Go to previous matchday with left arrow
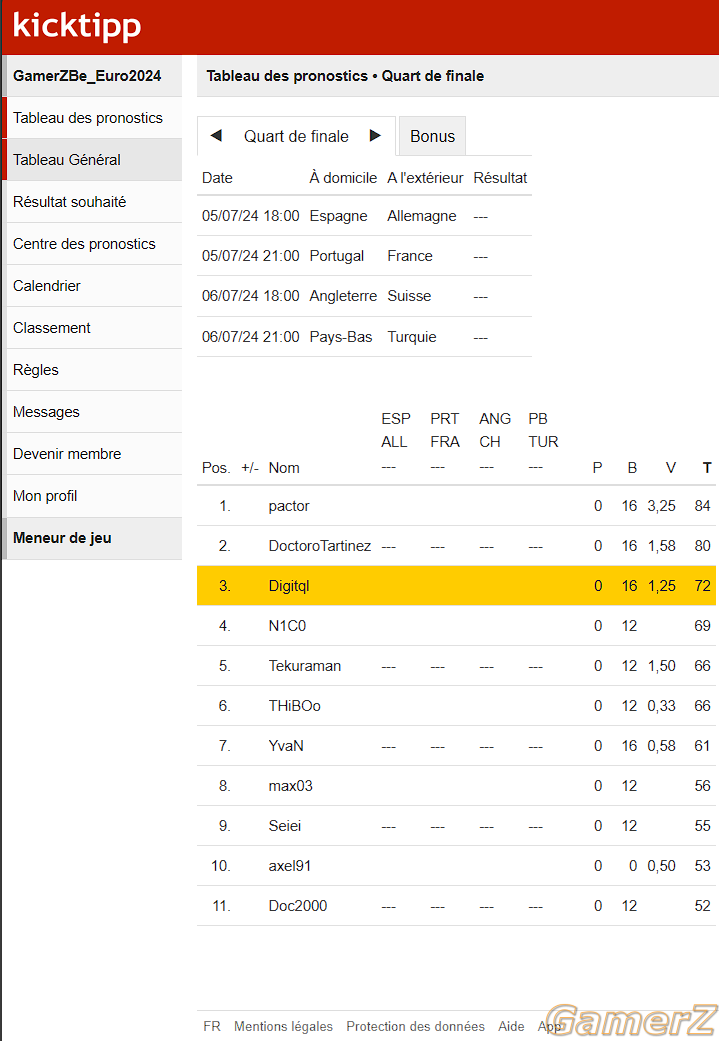 pyautogui.click(x=216, y=135)
